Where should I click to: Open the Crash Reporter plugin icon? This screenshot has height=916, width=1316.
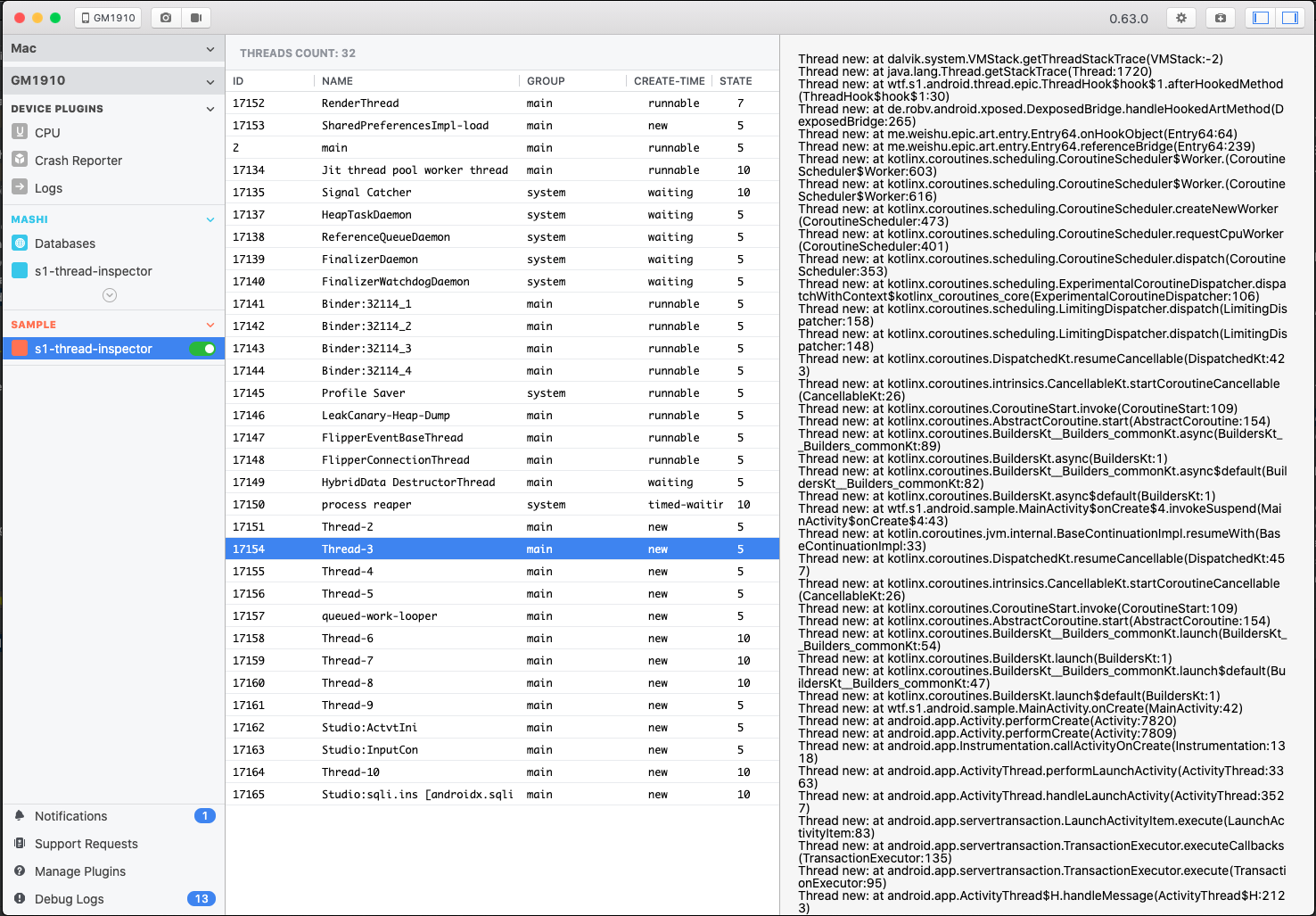pos(20,160)
